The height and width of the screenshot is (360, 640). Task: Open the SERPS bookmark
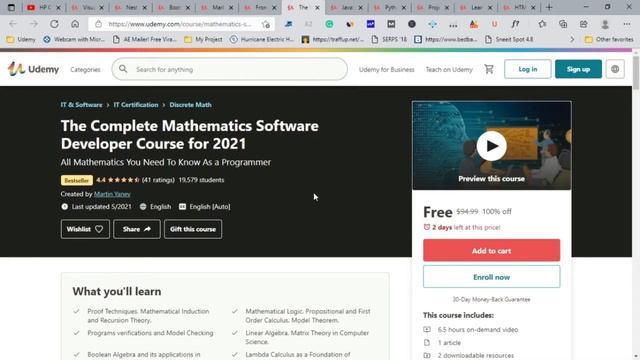[389, 39]
